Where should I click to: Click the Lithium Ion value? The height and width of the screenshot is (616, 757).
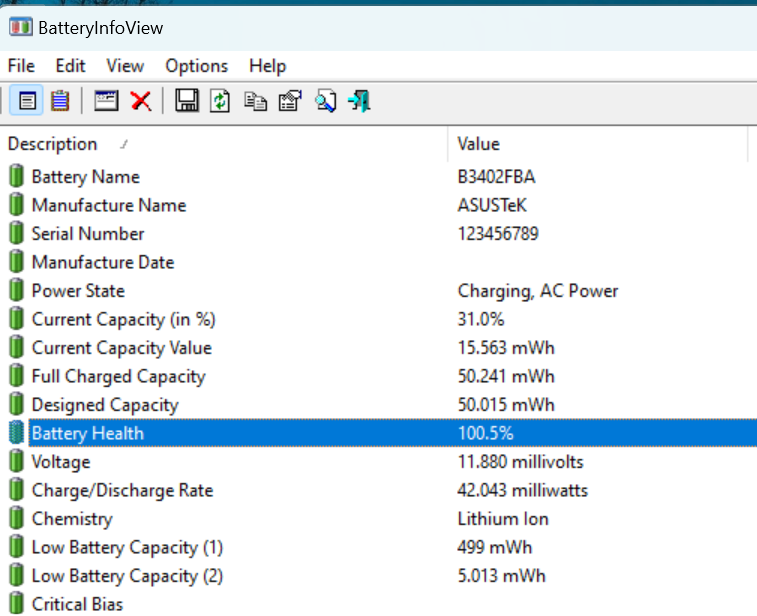(x=503, y=518)
